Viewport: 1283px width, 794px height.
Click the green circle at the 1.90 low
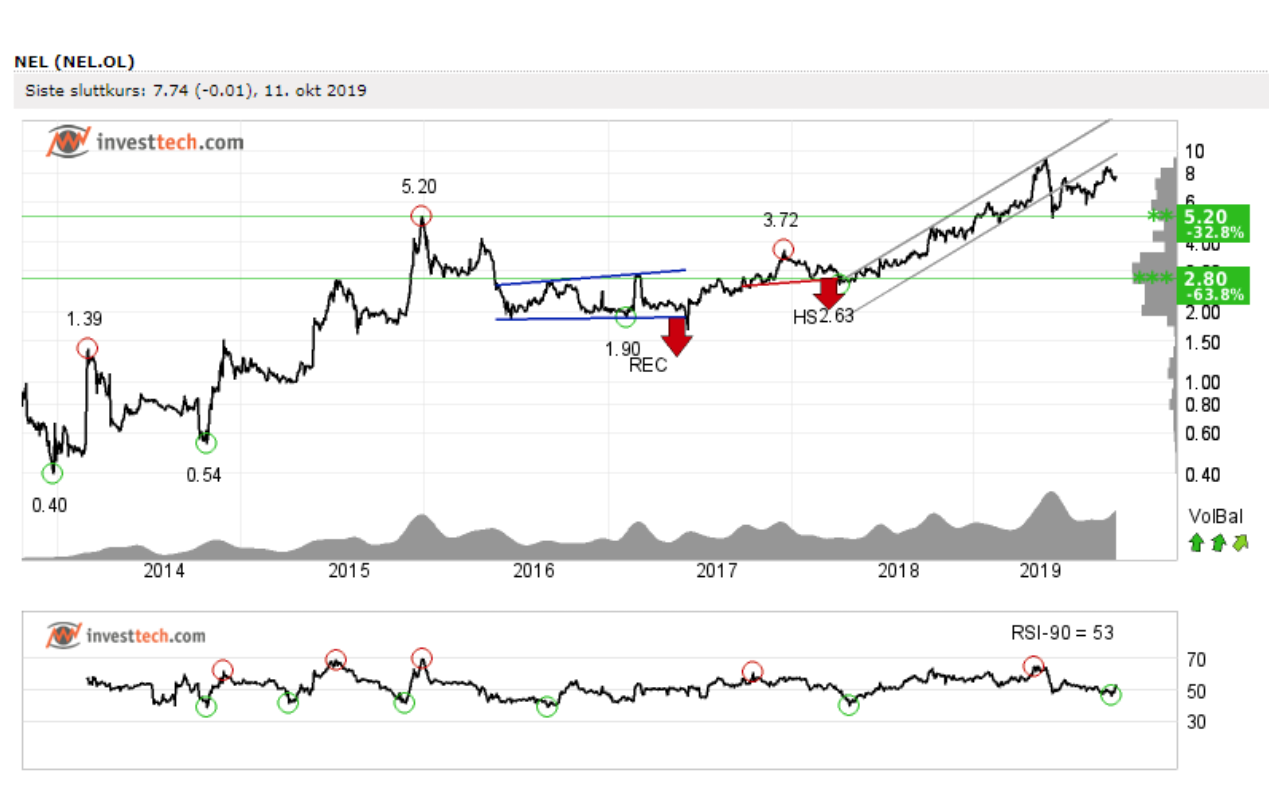point(625,317)
